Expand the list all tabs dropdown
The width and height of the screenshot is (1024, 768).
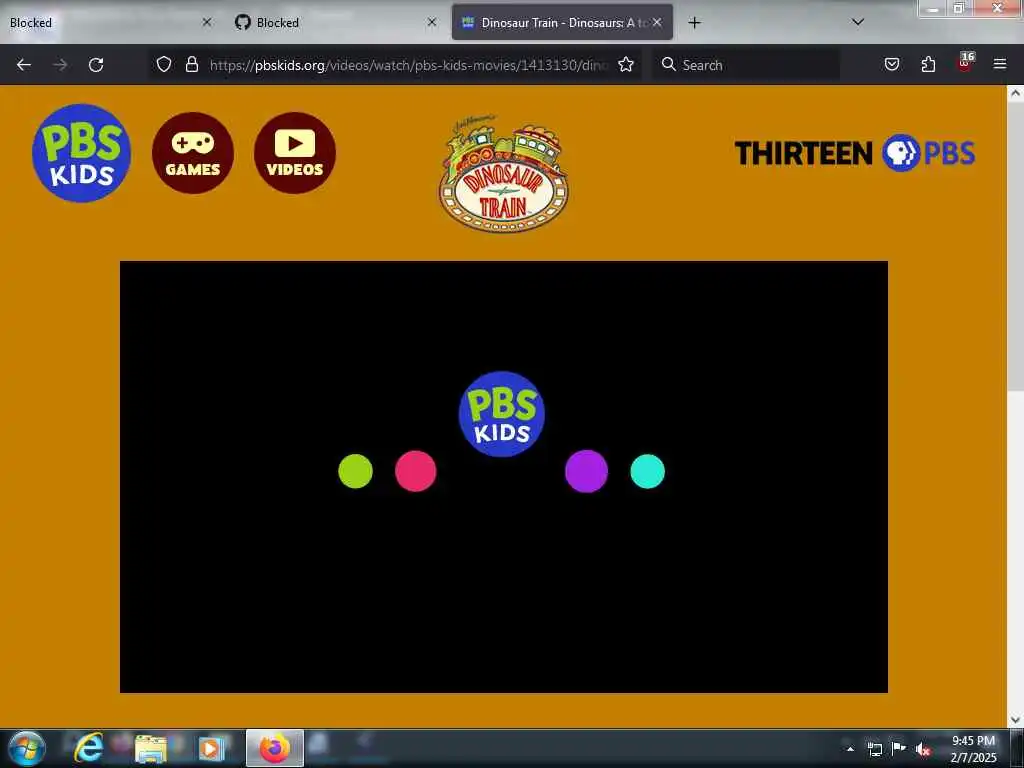[858, 22]
